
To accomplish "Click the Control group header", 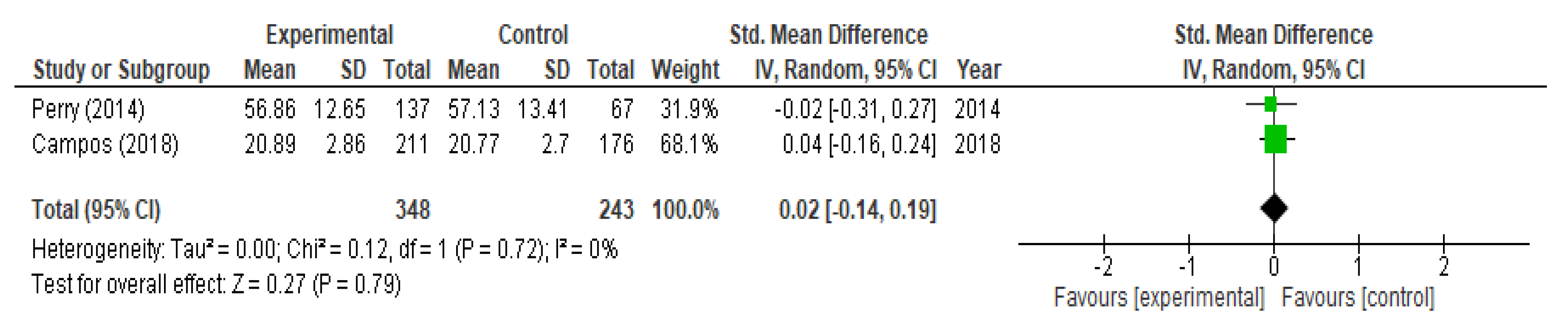I will point(533,35).
